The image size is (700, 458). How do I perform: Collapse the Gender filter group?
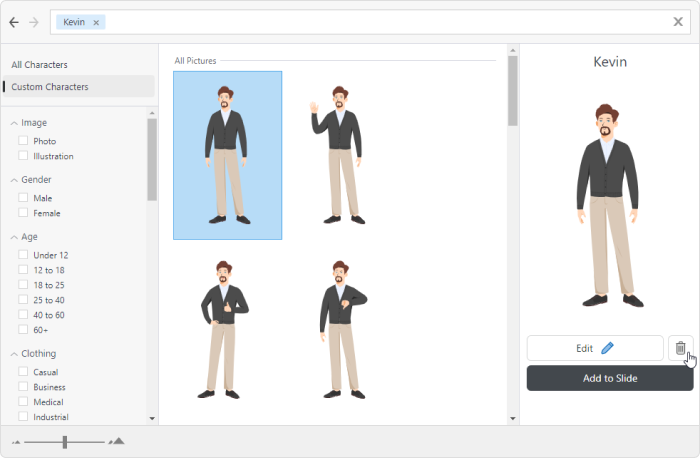[x=14, y=180]
